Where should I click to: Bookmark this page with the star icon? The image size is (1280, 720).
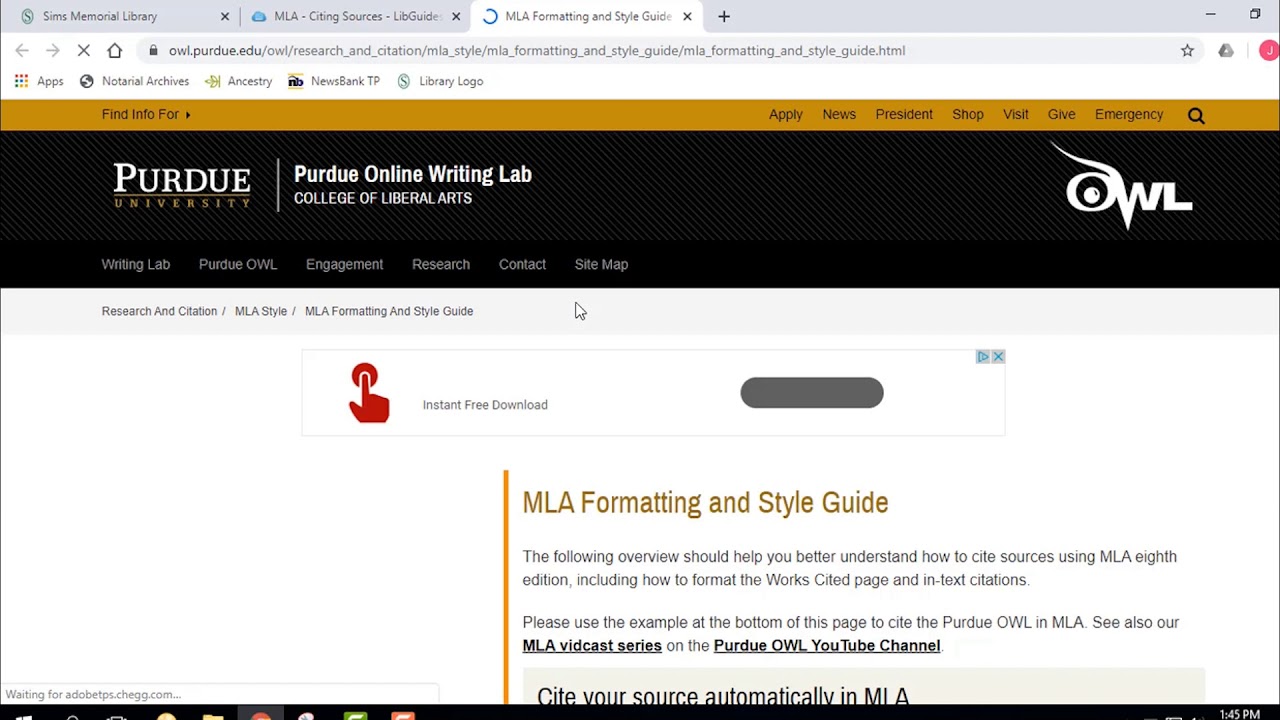(x=1187, y=51)
